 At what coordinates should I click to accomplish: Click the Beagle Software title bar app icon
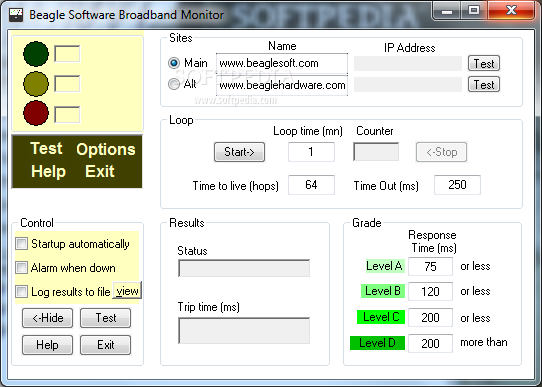16,15
